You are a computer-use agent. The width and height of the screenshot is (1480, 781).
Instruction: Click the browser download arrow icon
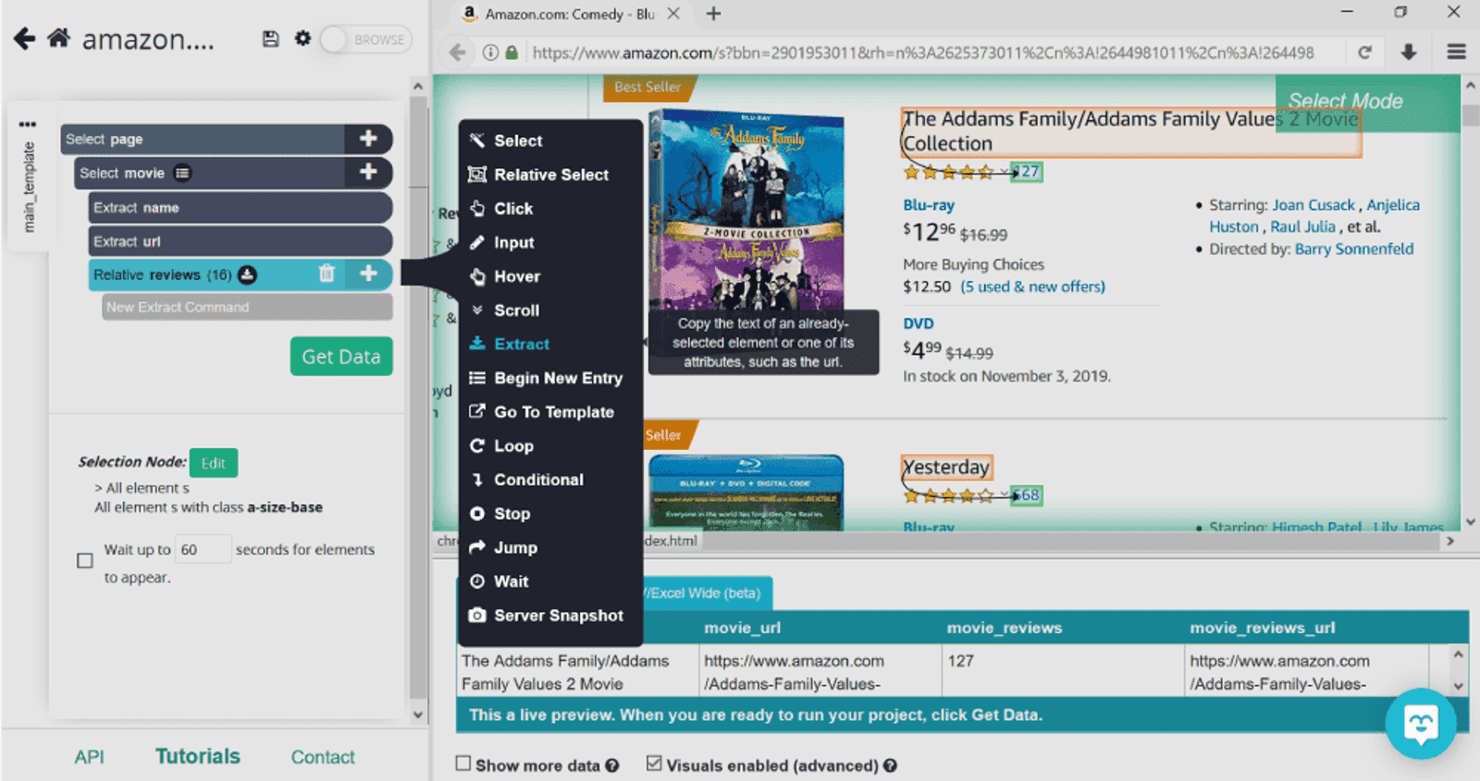click(1409, 53)
